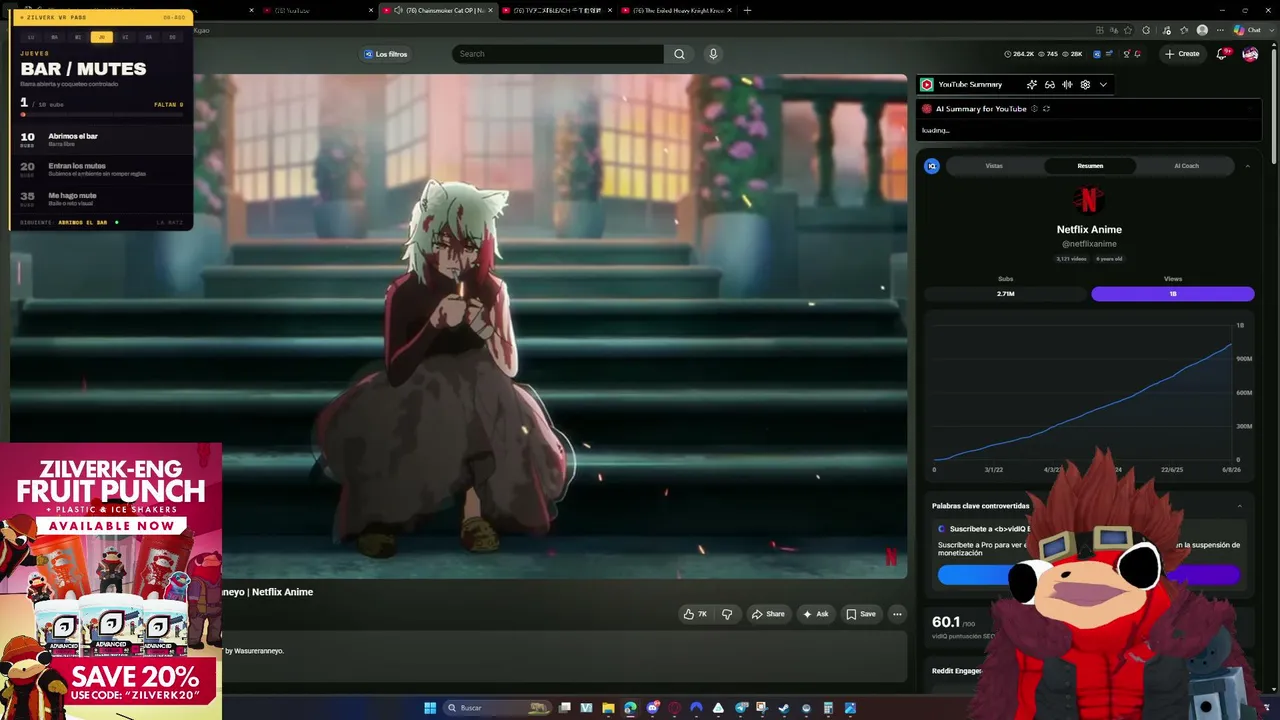Open Windows Start menu

pos(430,708)
